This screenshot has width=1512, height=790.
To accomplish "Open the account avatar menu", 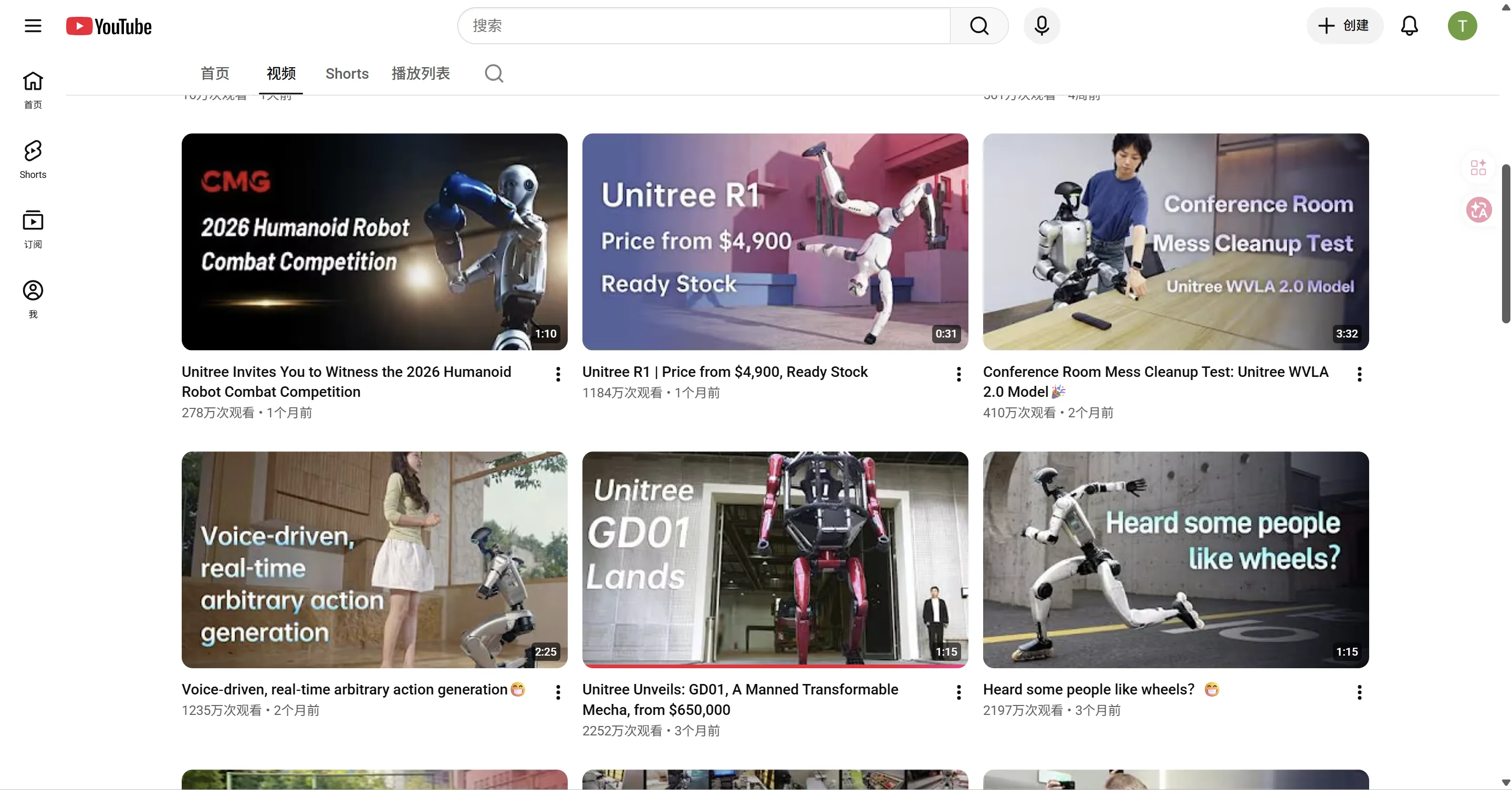I will (1462, 26).
